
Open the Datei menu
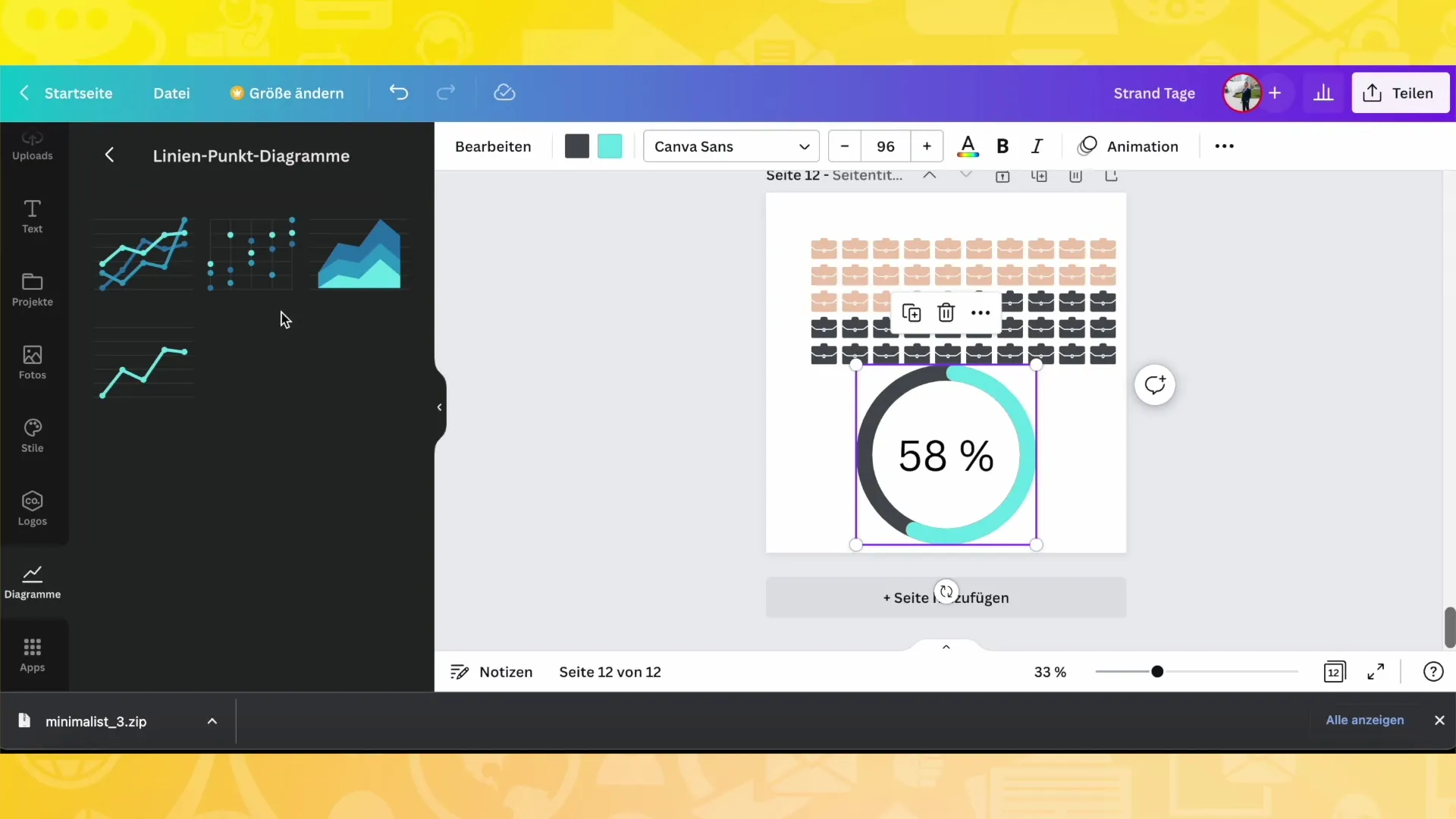click(x=171, y=93)
